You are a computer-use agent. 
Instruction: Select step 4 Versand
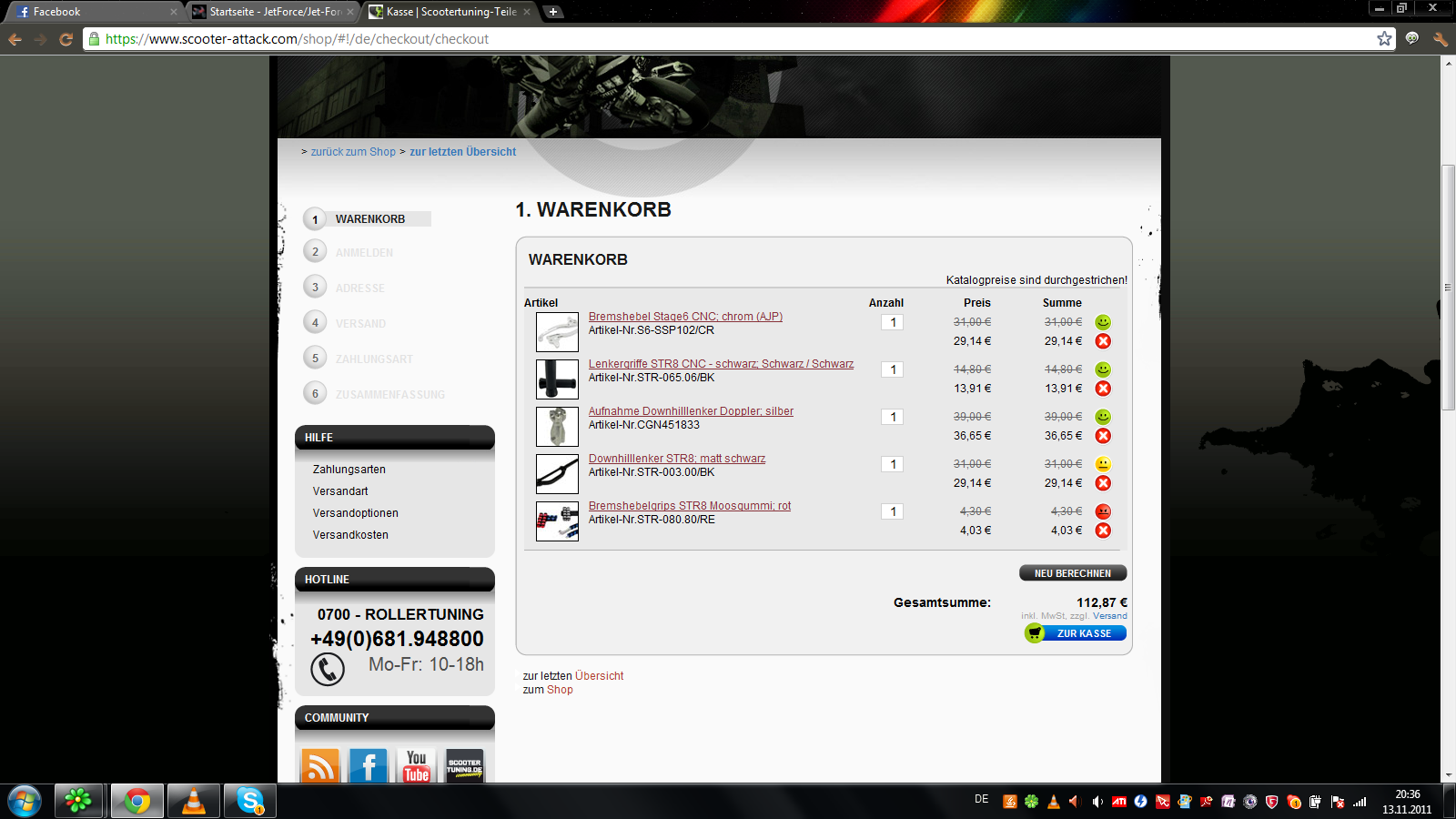(x=345, y=323)
